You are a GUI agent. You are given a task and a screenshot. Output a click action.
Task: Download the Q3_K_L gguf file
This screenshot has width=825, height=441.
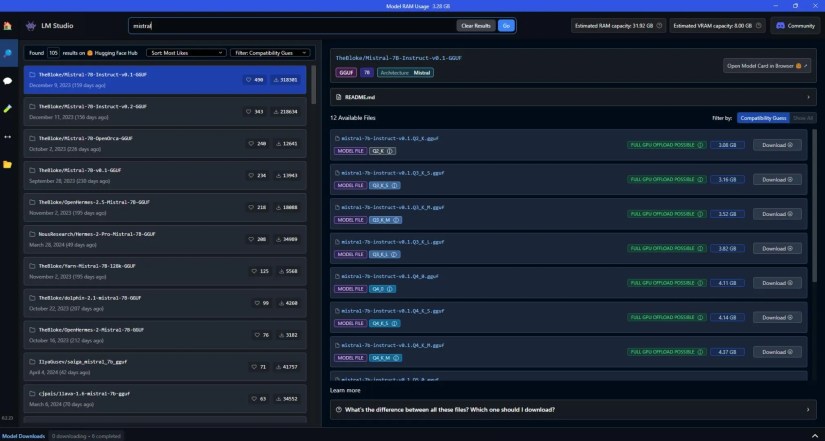point(777,248)
